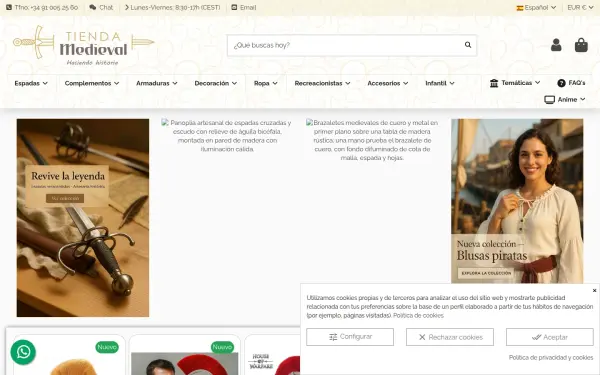Click the Spanish flag icon
Screen dimensions: 600x375
(x=520, y=8)
